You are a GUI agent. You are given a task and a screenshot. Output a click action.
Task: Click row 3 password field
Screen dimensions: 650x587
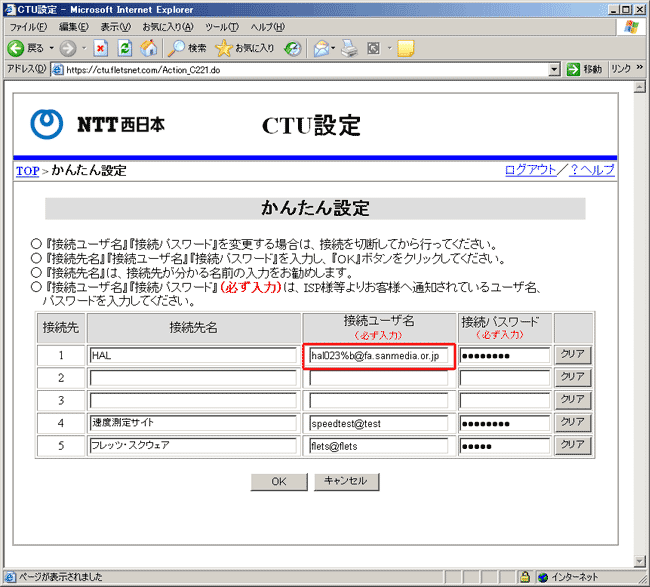tap(504, 400)
